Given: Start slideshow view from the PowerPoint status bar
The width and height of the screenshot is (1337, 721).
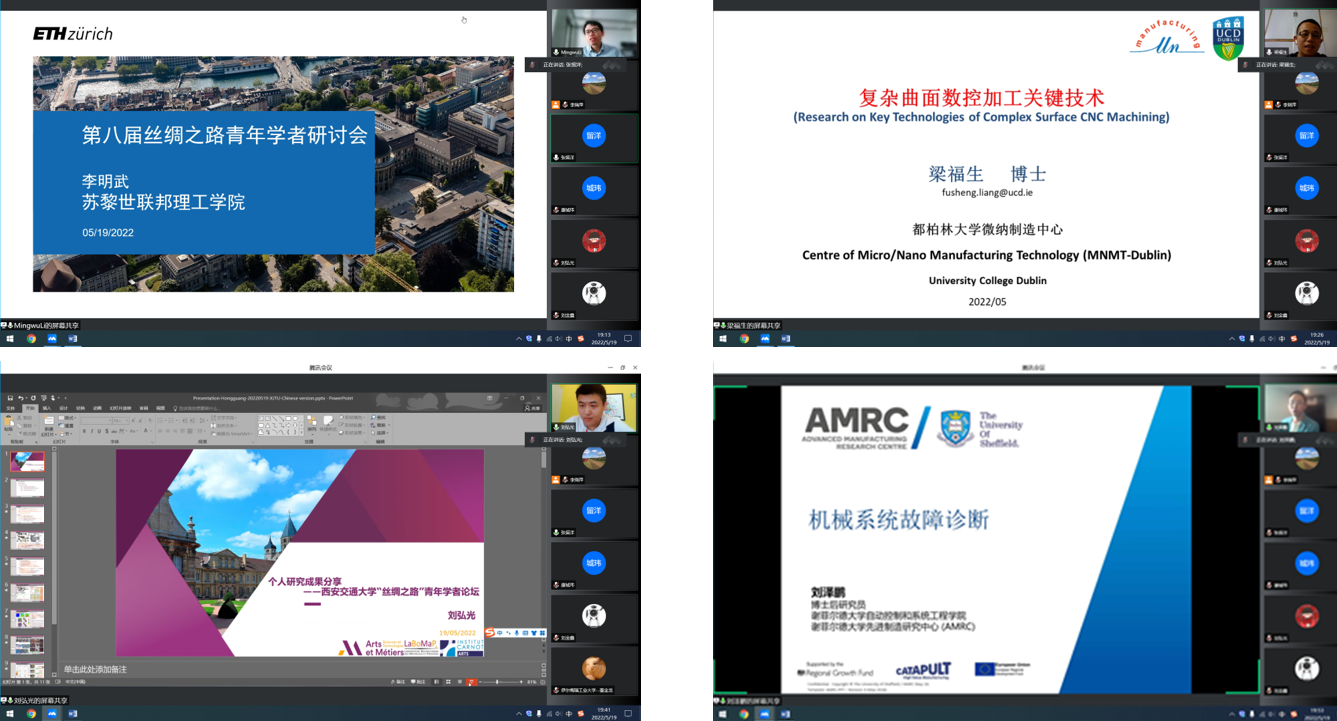Looking at the screenshot, I should tap(471, 682).
